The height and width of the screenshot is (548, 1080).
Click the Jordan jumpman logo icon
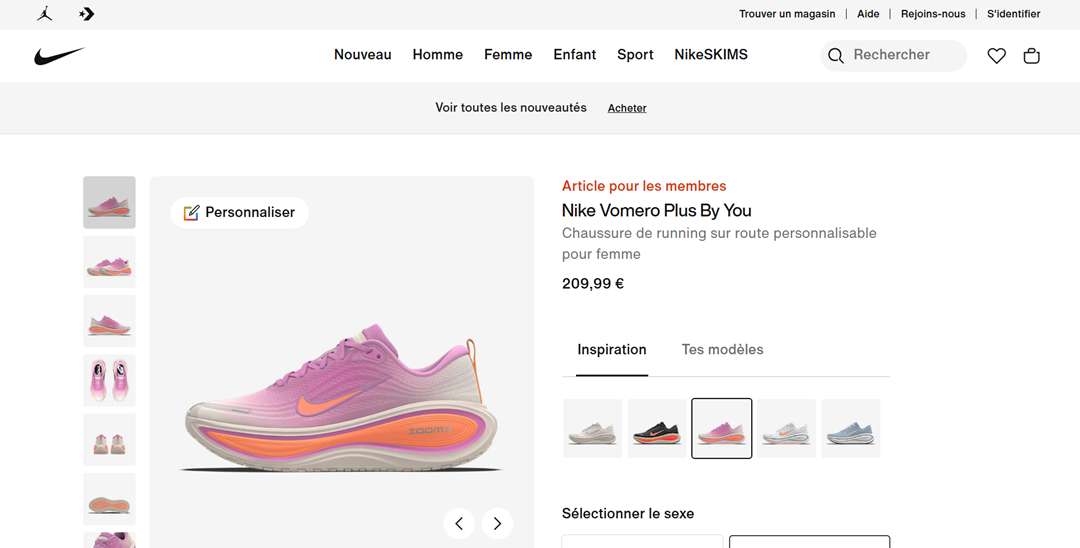(x=45, y=14)
